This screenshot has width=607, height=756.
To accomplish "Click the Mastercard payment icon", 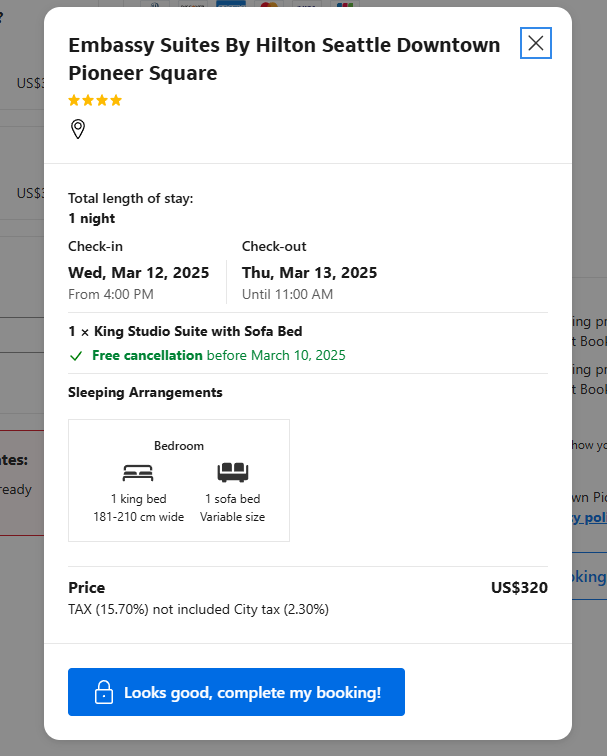I will [268, 5].
